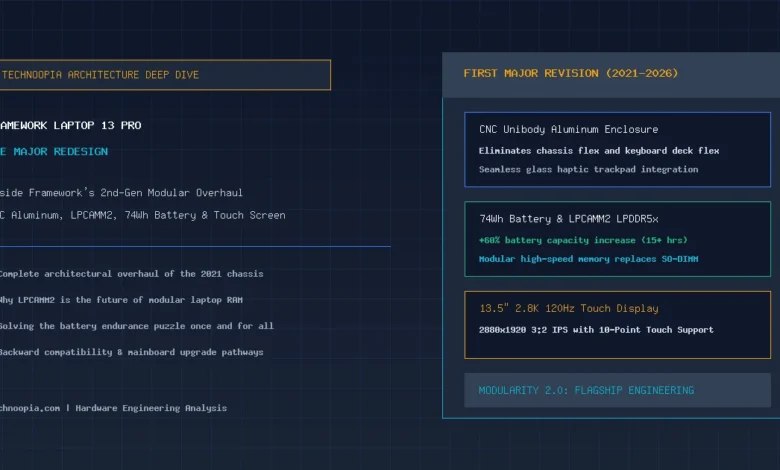Select the architectural overhaul of the 2021 chassis line
This screenshot has width=780, height=470.
[x=131, y=274]
